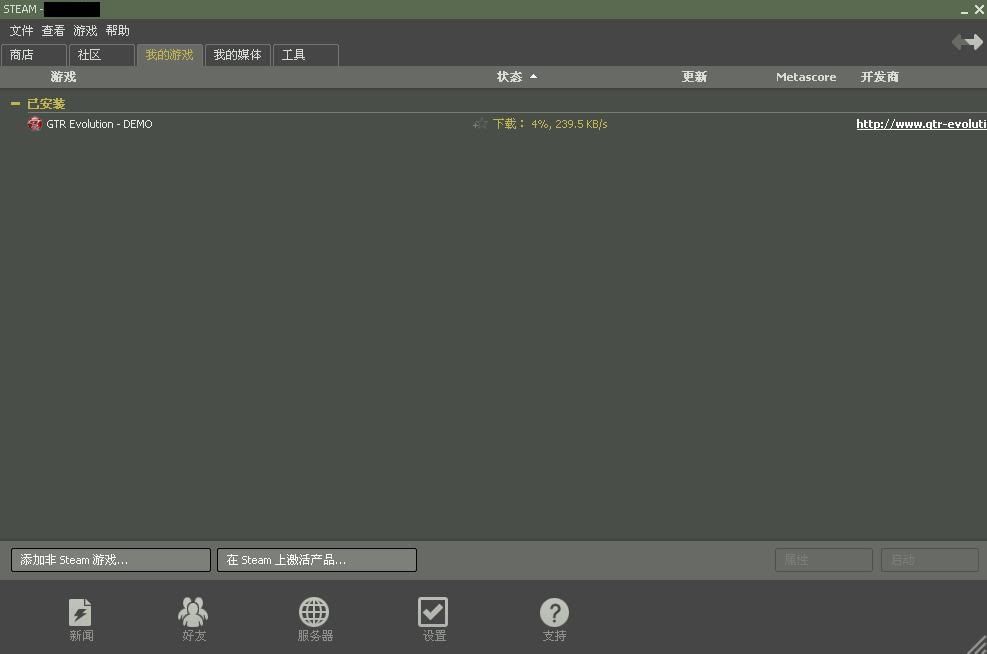Click the disabled 属性 properties button
The height and width of the screenshot is (654, 987).
pyautogui.click(x=823, y=560)
